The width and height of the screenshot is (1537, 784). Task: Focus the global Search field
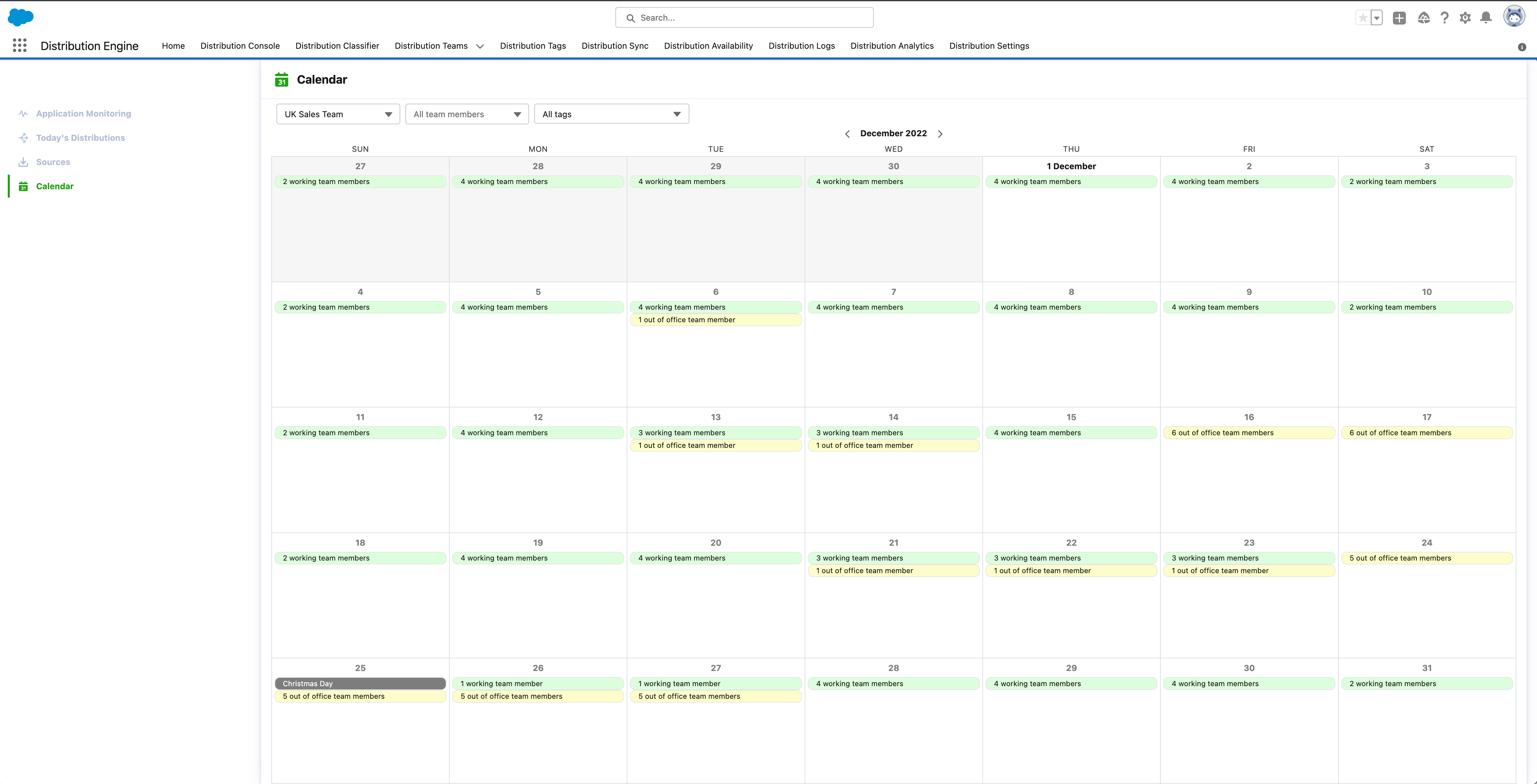click(745, 18)
